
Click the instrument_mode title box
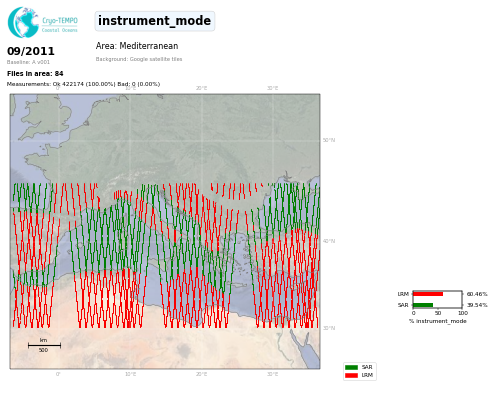click(155, 21)
